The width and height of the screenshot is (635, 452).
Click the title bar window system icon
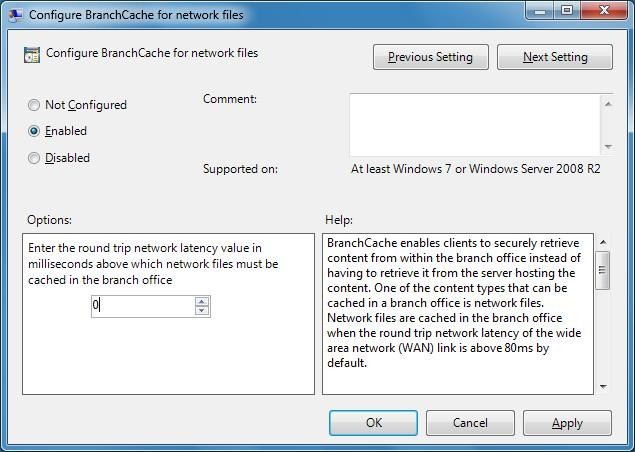[x=15, y=15]
